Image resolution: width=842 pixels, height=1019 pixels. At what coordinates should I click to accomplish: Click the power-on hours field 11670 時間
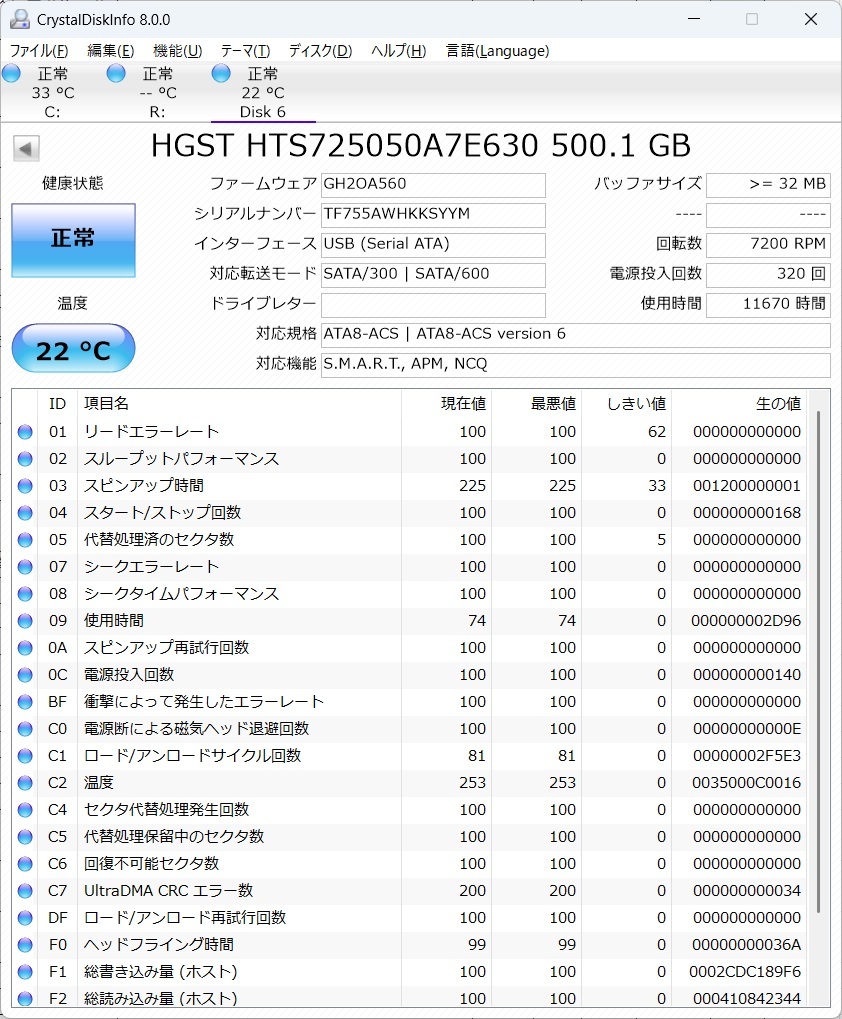(768, 305)
